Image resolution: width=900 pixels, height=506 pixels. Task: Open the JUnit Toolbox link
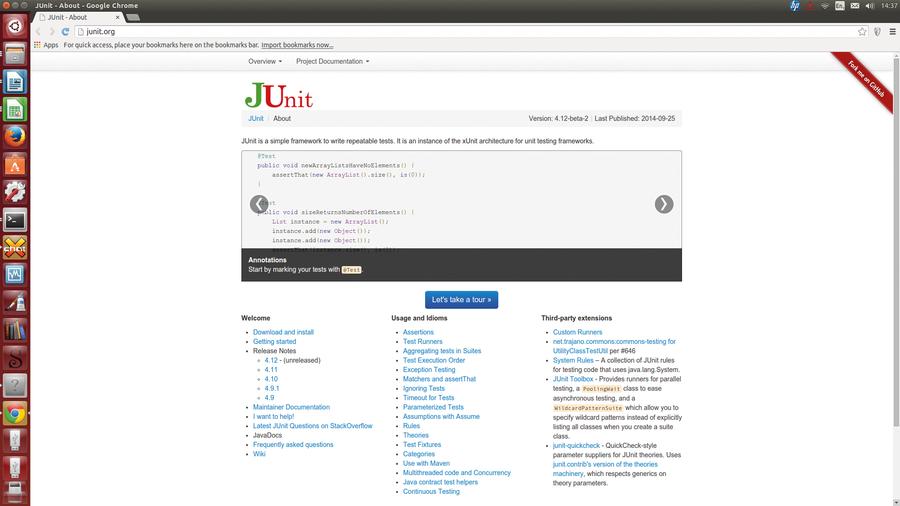(x=573, y=379)
